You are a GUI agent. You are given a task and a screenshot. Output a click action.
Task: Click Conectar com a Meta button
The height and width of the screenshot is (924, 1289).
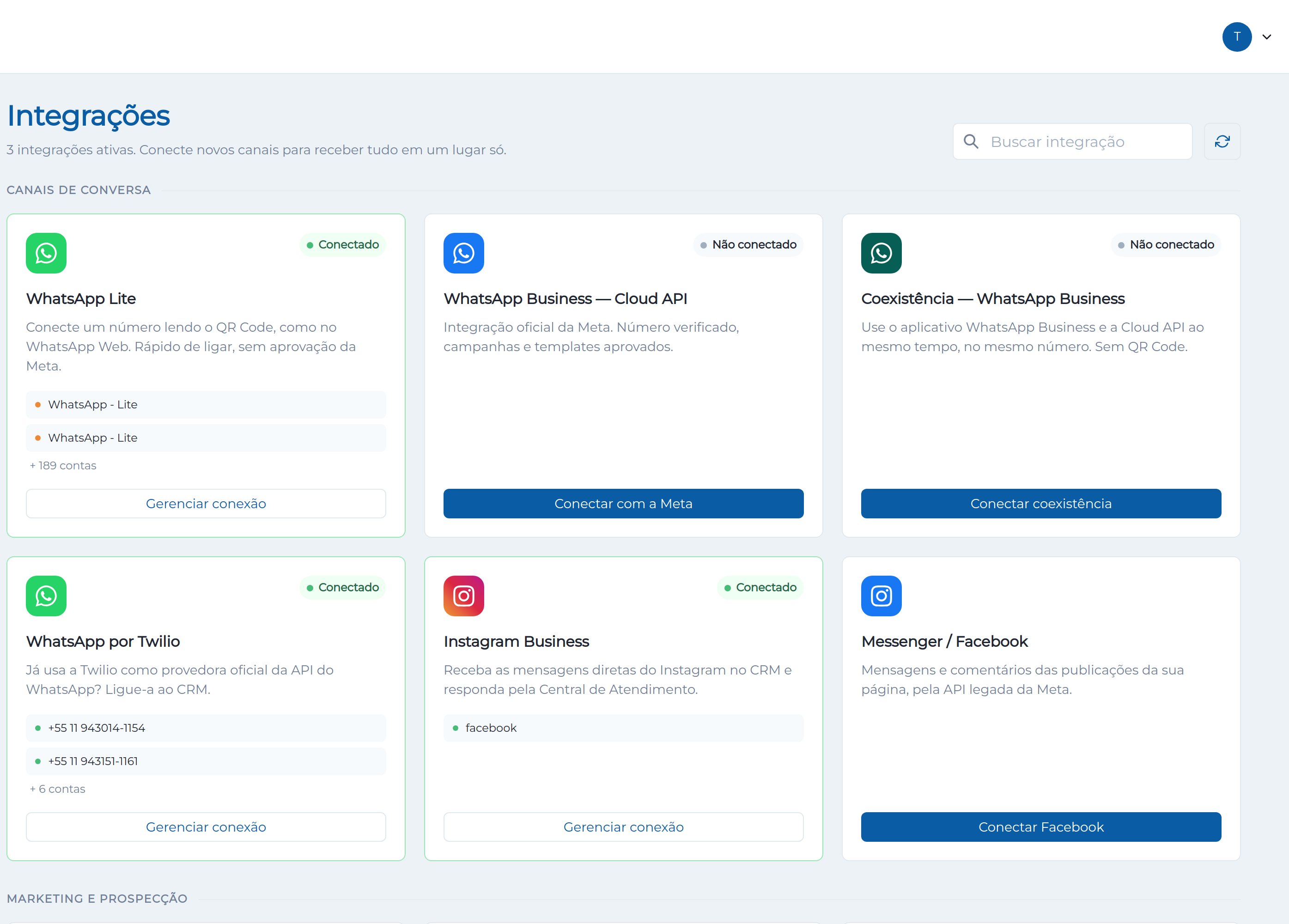[x=623, y=504]
